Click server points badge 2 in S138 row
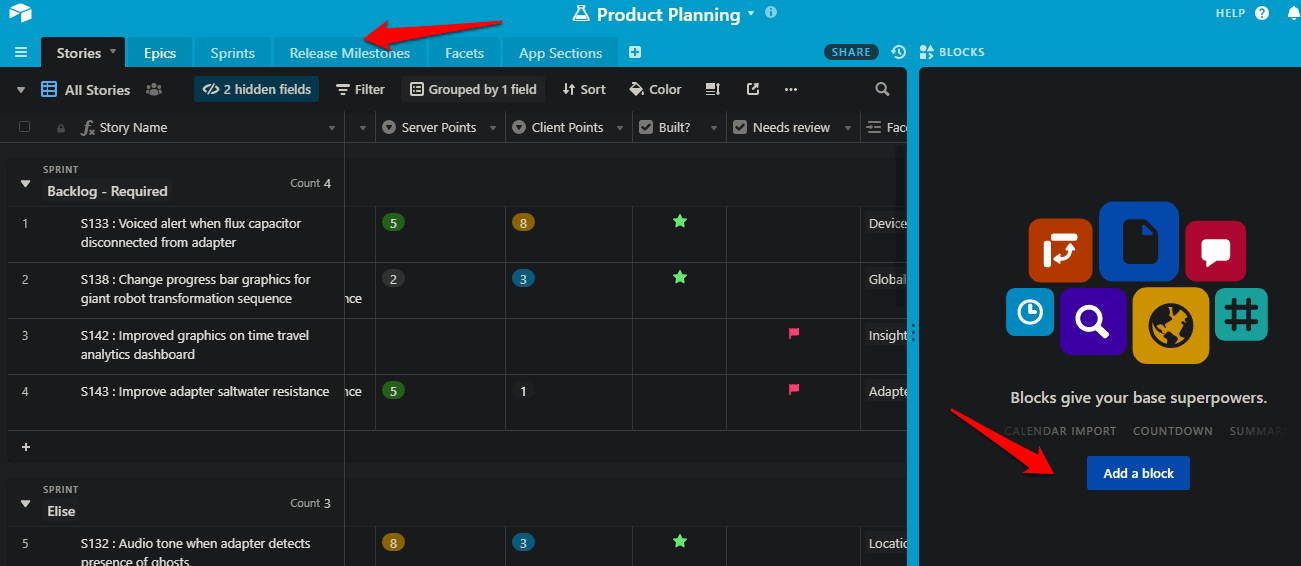 click(x=394, y=279)
